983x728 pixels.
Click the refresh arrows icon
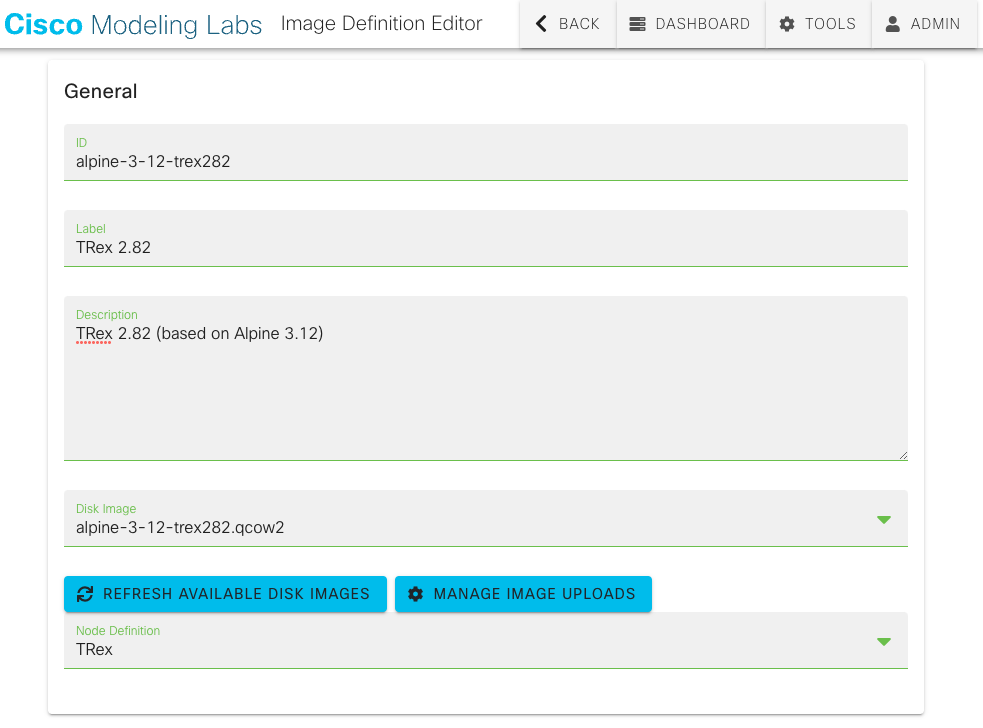[85, 594]
